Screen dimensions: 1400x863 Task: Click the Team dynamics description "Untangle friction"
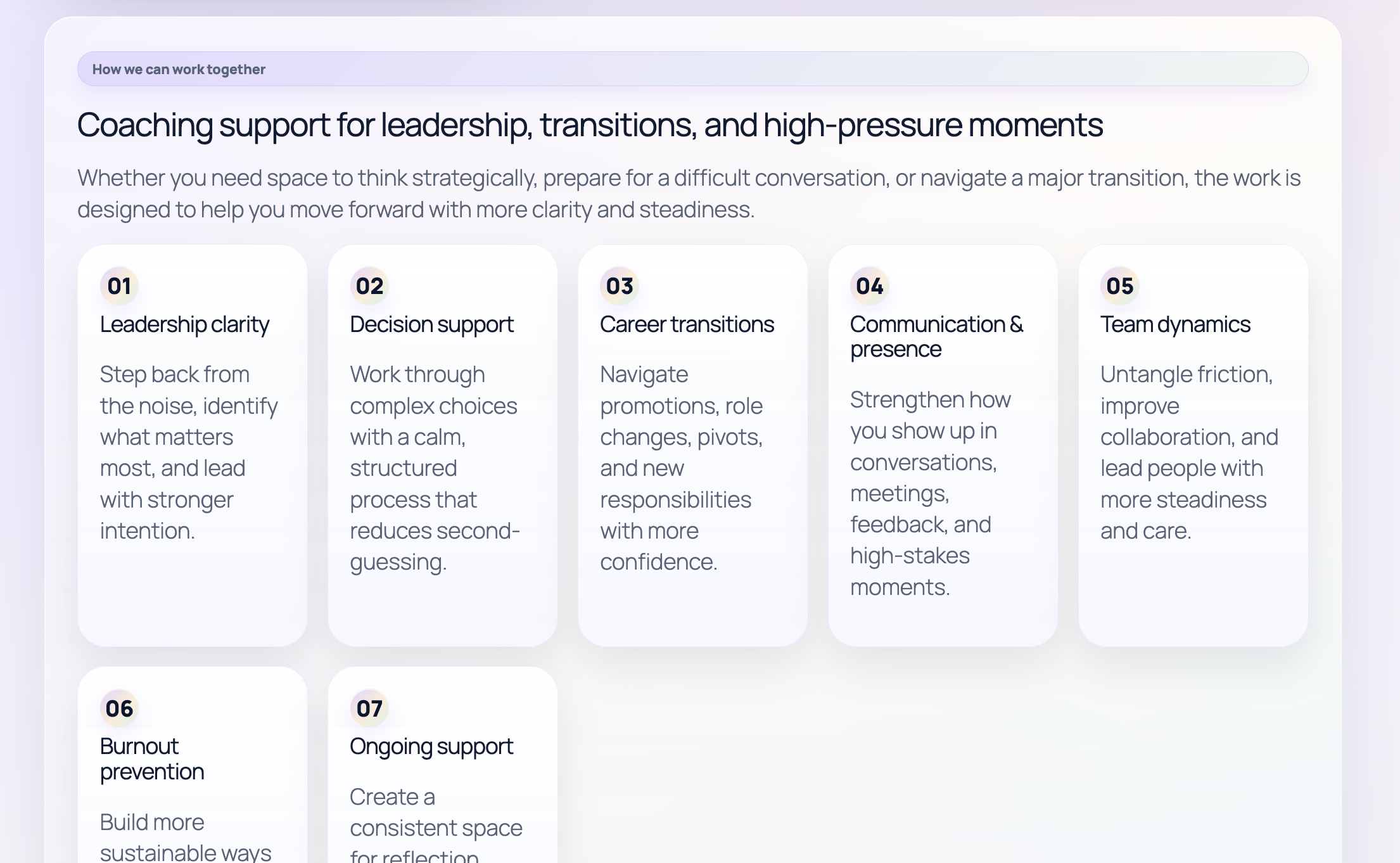pyautogui.click(x=1189, y=452)
